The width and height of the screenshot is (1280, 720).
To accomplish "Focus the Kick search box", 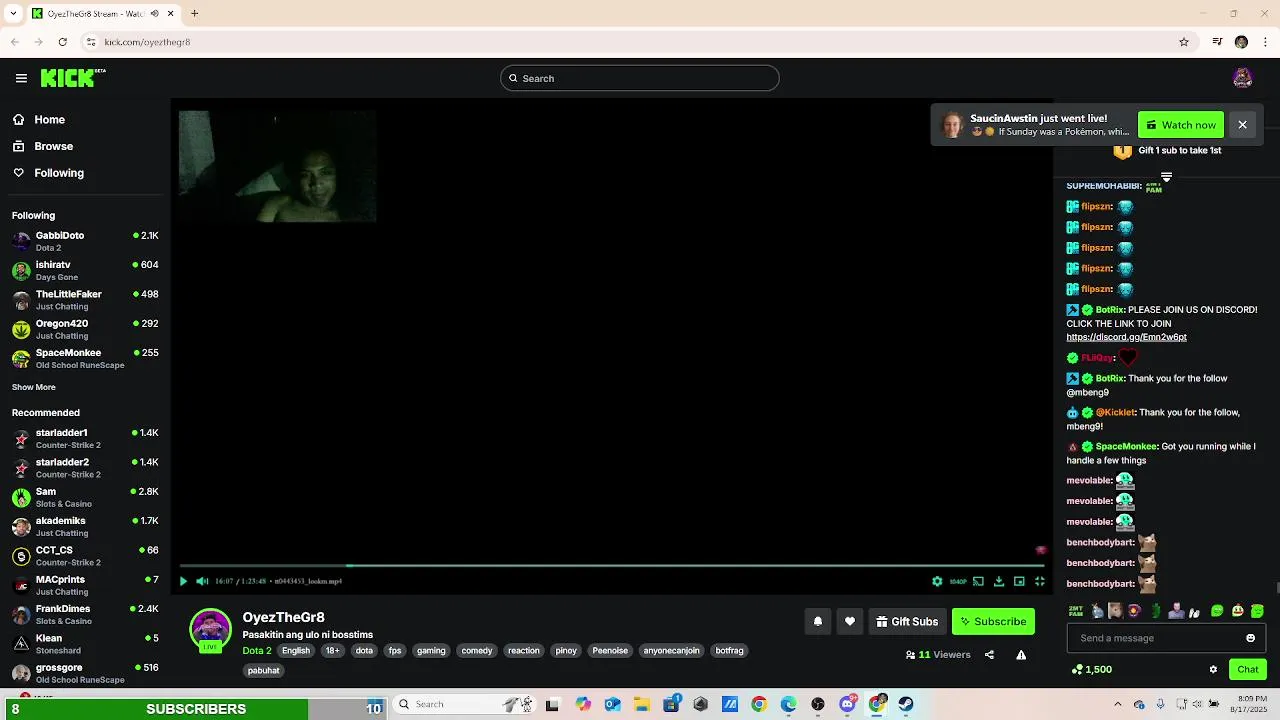I will tap(640, 78).
